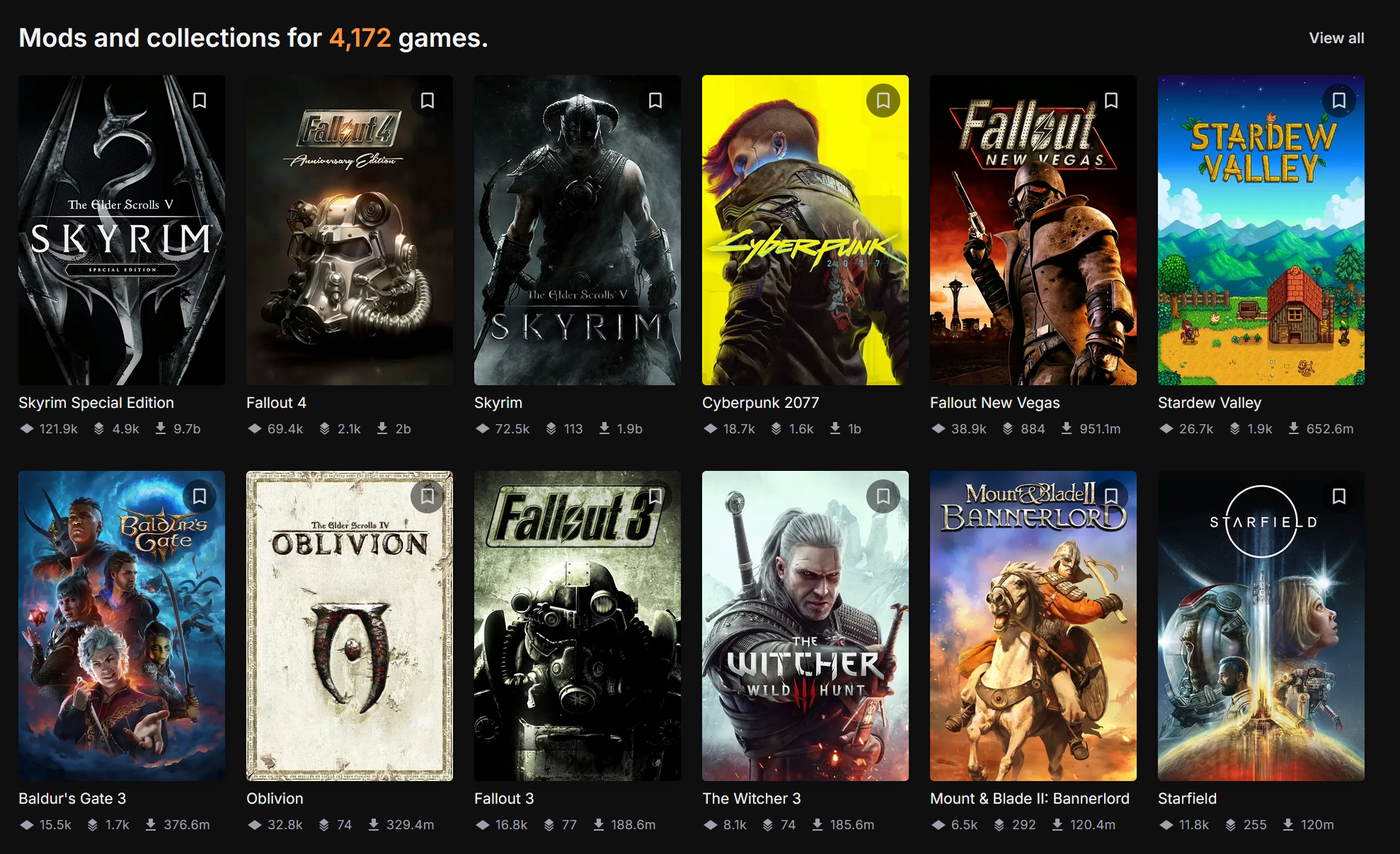Bookmark The Witcher 3 game
Screen dimensions: 1400x854
point(883,496)
